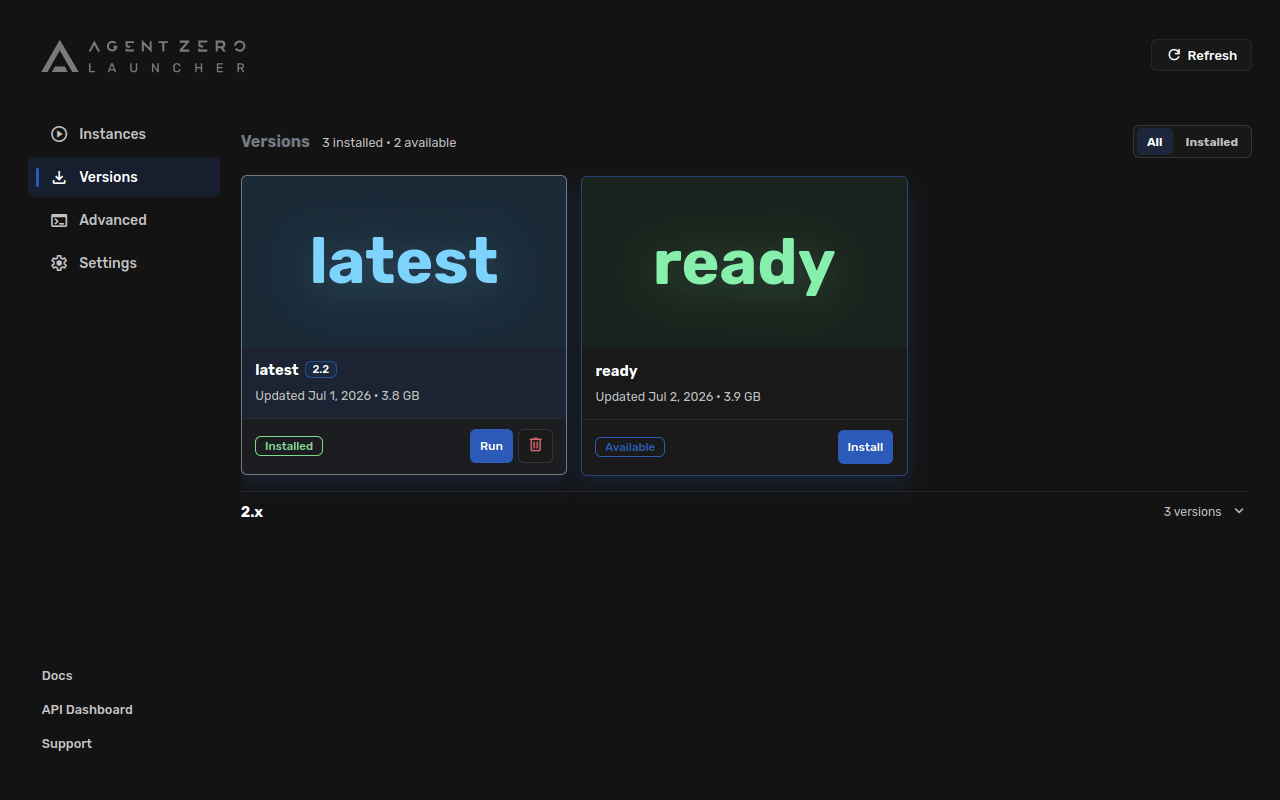Open the Instances section

pyautogui.click(x=124, y=134)
